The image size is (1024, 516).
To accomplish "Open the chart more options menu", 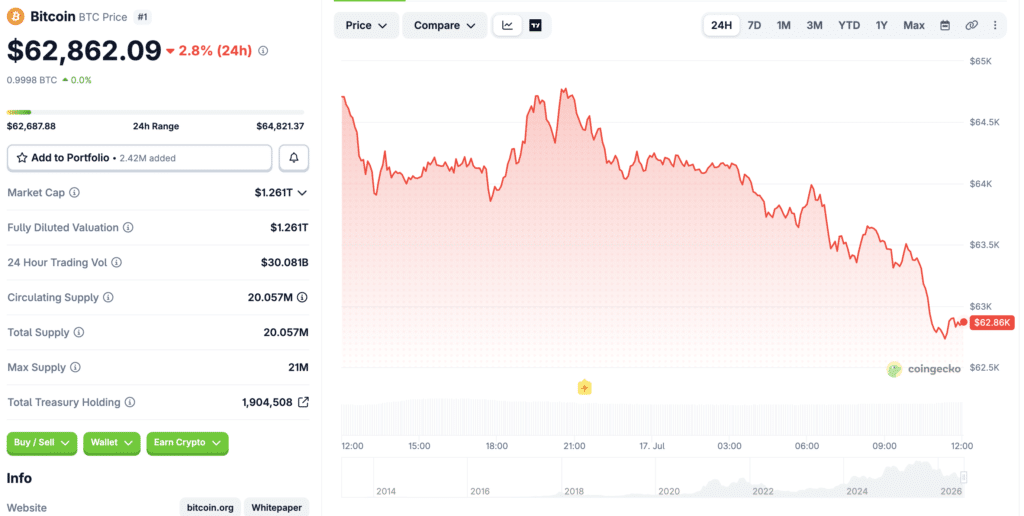I will coord(995,25).
